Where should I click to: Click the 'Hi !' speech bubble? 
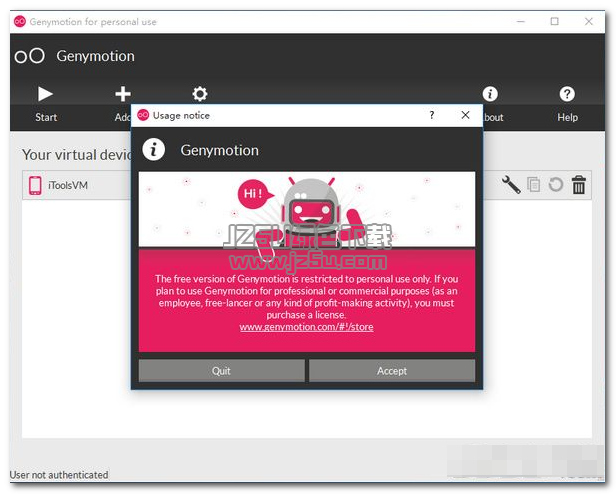255,194
